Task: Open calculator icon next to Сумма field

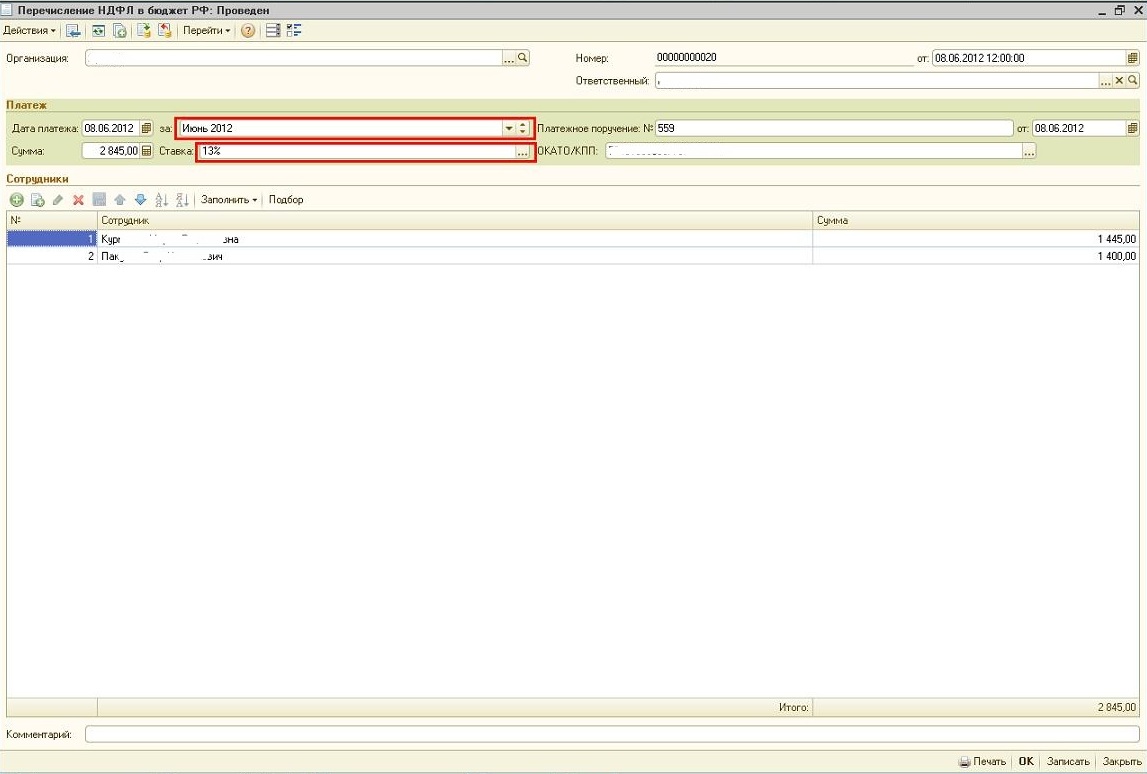Action: tap(147, 151)
